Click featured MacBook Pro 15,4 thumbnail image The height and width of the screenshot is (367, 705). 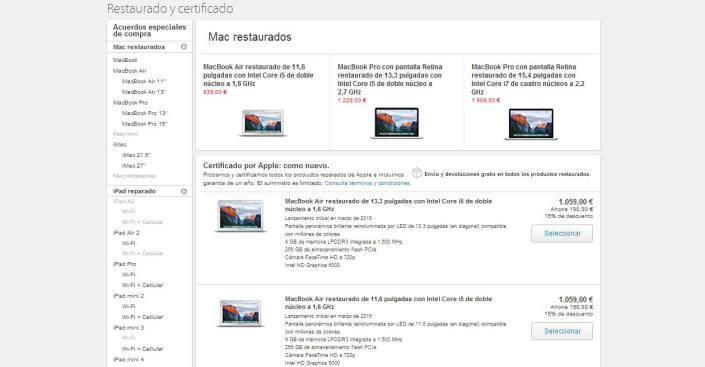coord(531,124)
